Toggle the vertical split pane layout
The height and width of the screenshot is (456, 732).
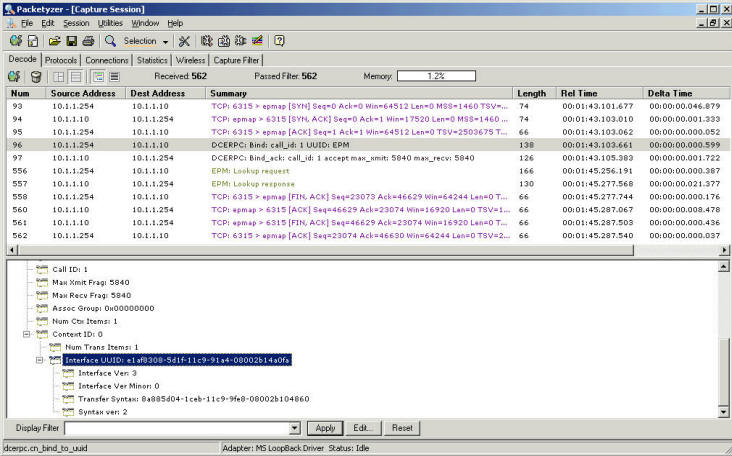pos(59,77)
